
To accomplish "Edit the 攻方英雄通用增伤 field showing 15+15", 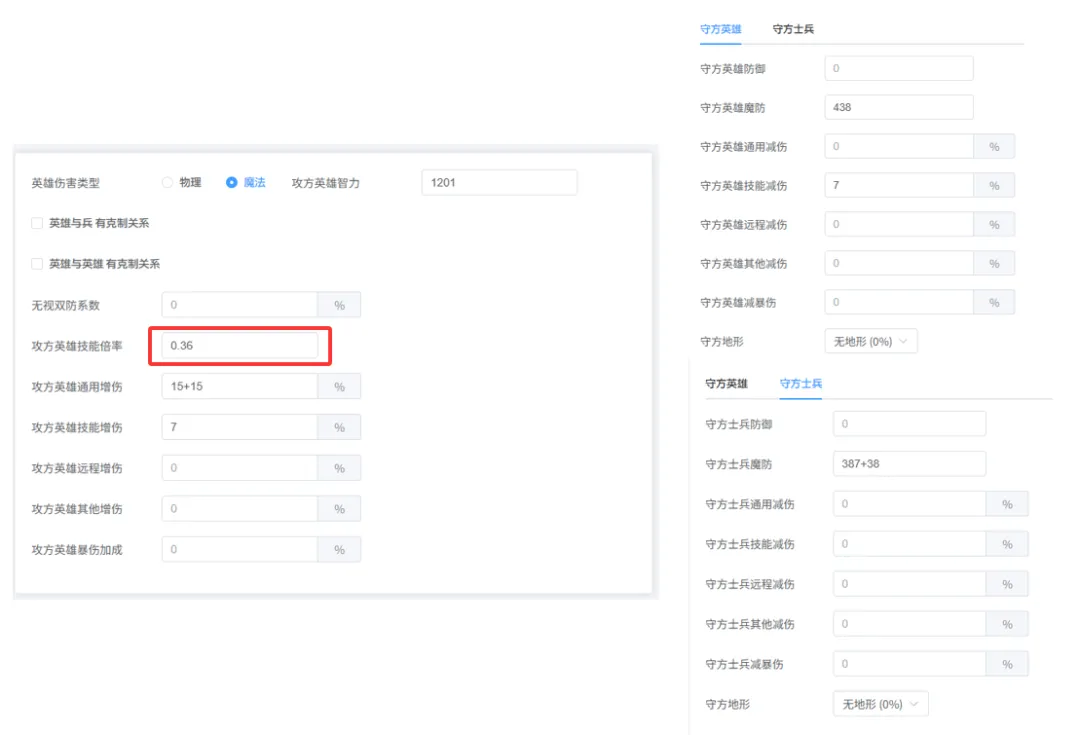I will point(240,386).
